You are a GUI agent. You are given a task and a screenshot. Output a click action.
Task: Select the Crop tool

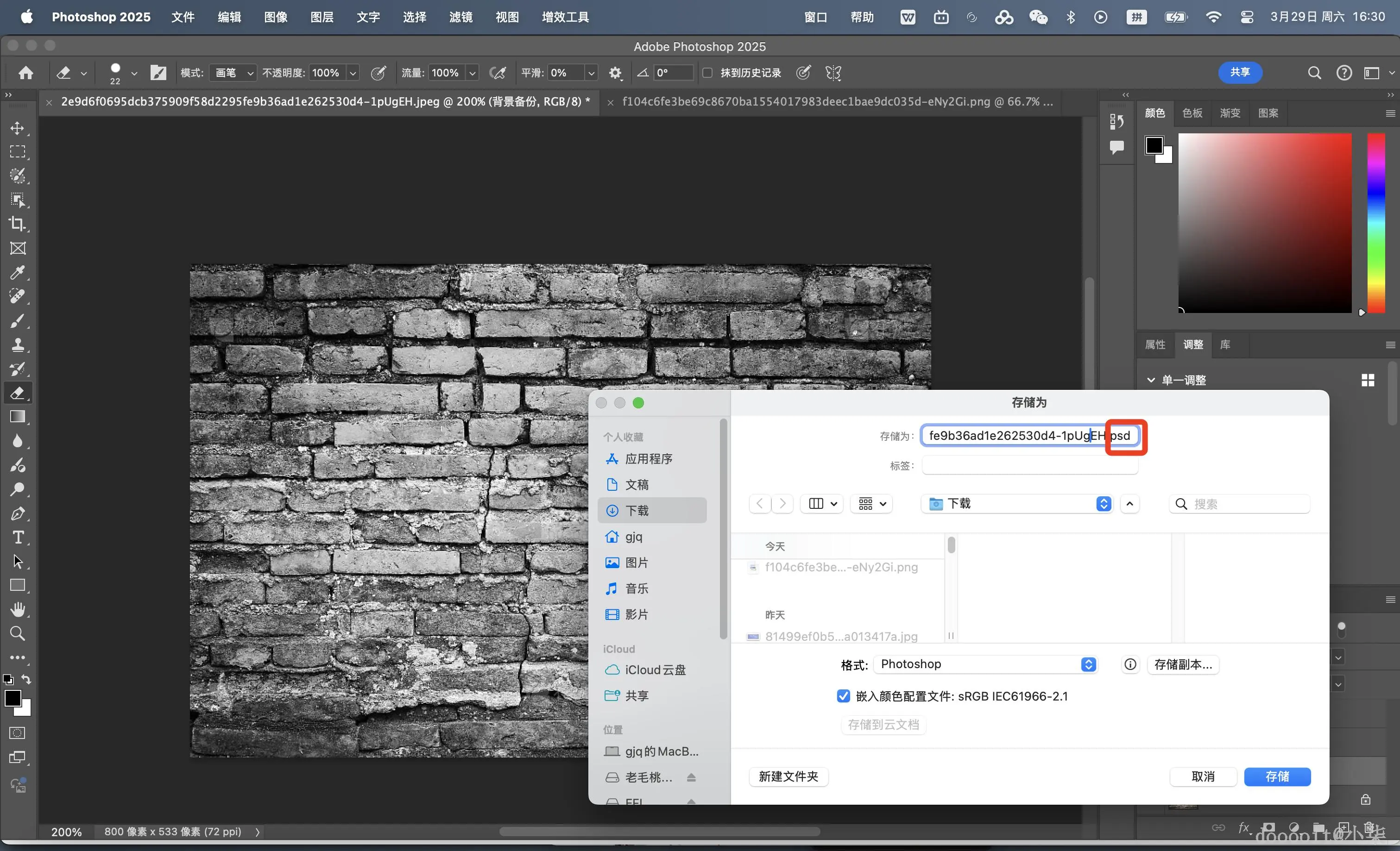coord(18,224)
